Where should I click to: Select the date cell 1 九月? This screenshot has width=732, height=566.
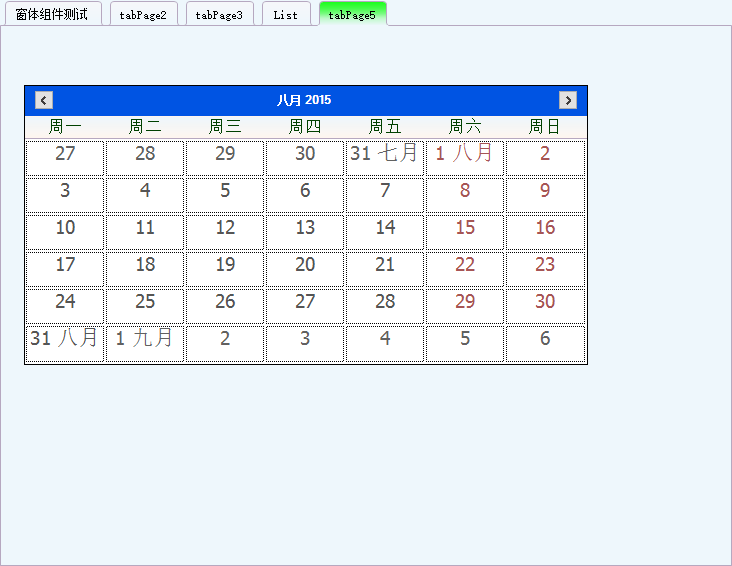(145, 343)
